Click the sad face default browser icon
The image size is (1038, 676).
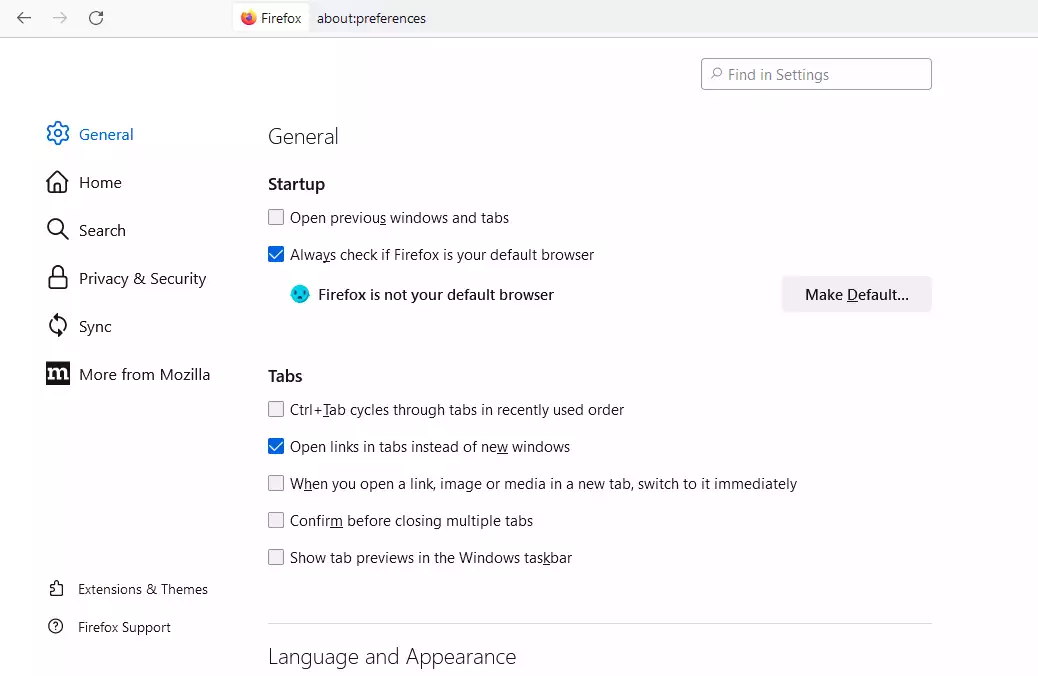[x=300, y=294]
